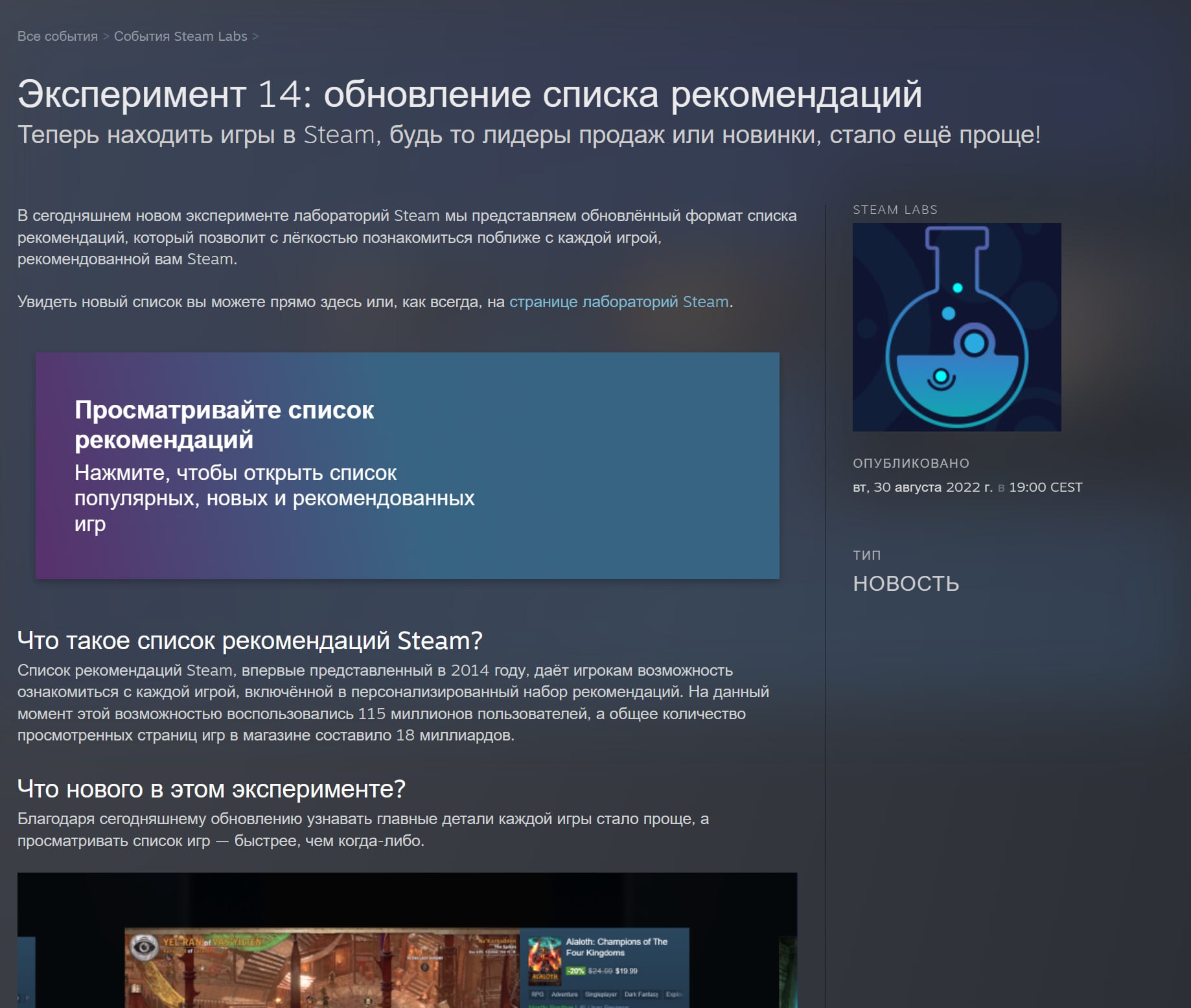
Task: Click the "RPG" tag in the preview
Action: coord(537,994)
